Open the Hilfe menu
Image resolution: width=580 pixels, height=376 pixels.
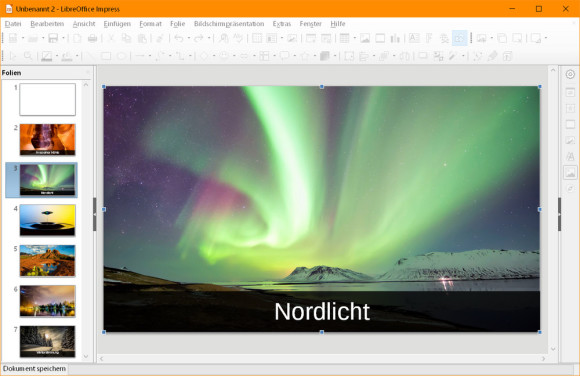(x=338, y=24)
